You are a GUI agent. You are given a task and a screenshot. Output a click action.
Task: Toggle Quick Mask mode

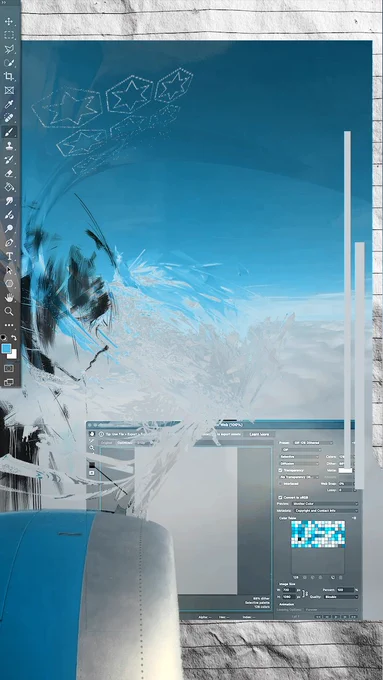click(9, 368)
